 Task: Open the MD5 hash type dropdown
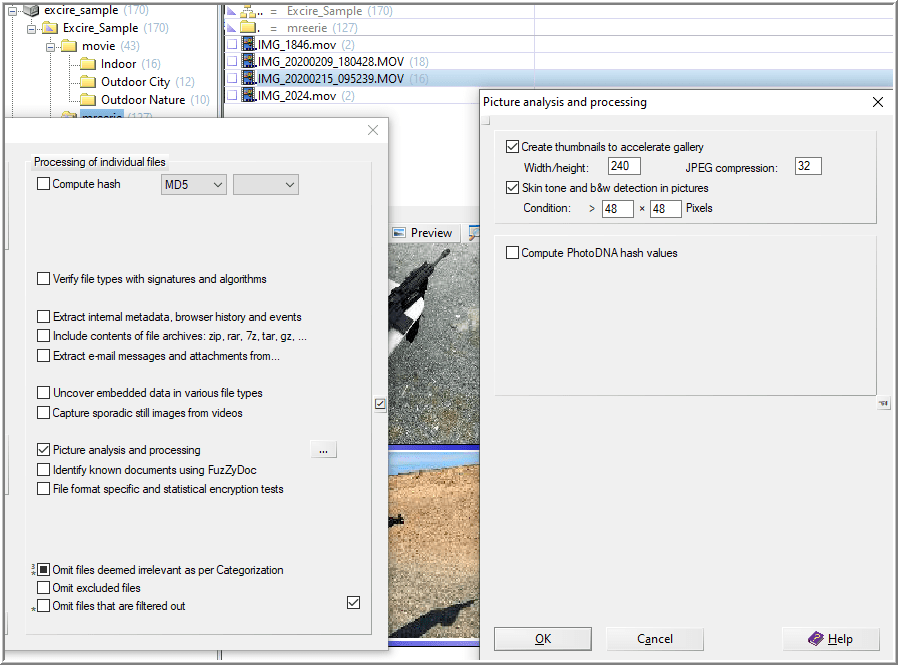click(193, 185)
